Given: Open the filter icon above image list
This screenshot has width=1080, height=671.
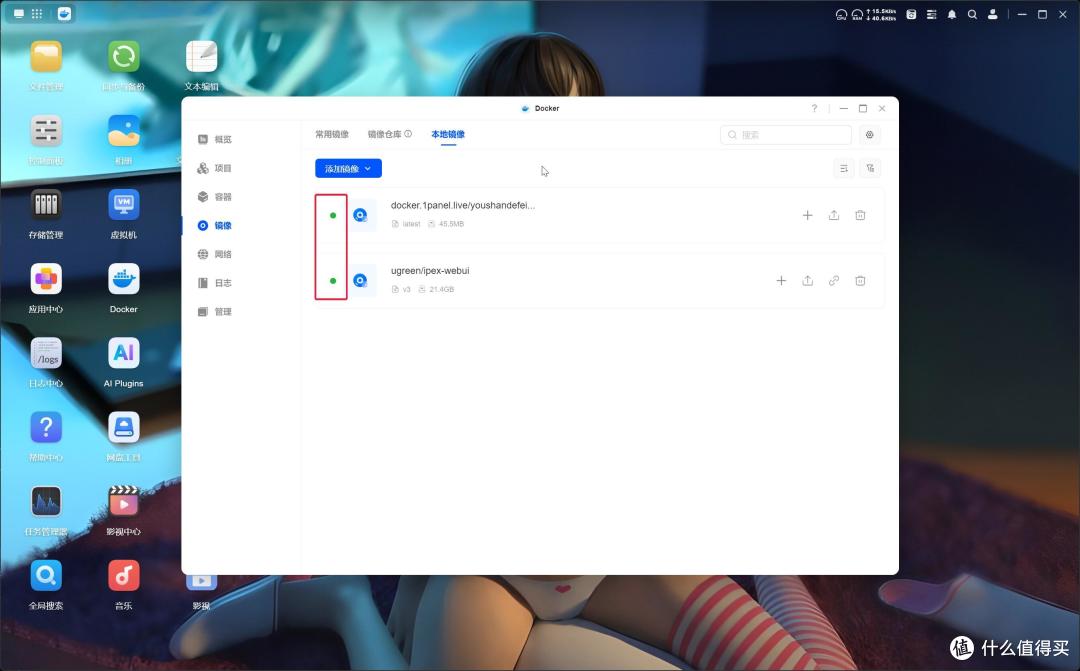Looking at the screenshot, I should (x=871, y=169).
